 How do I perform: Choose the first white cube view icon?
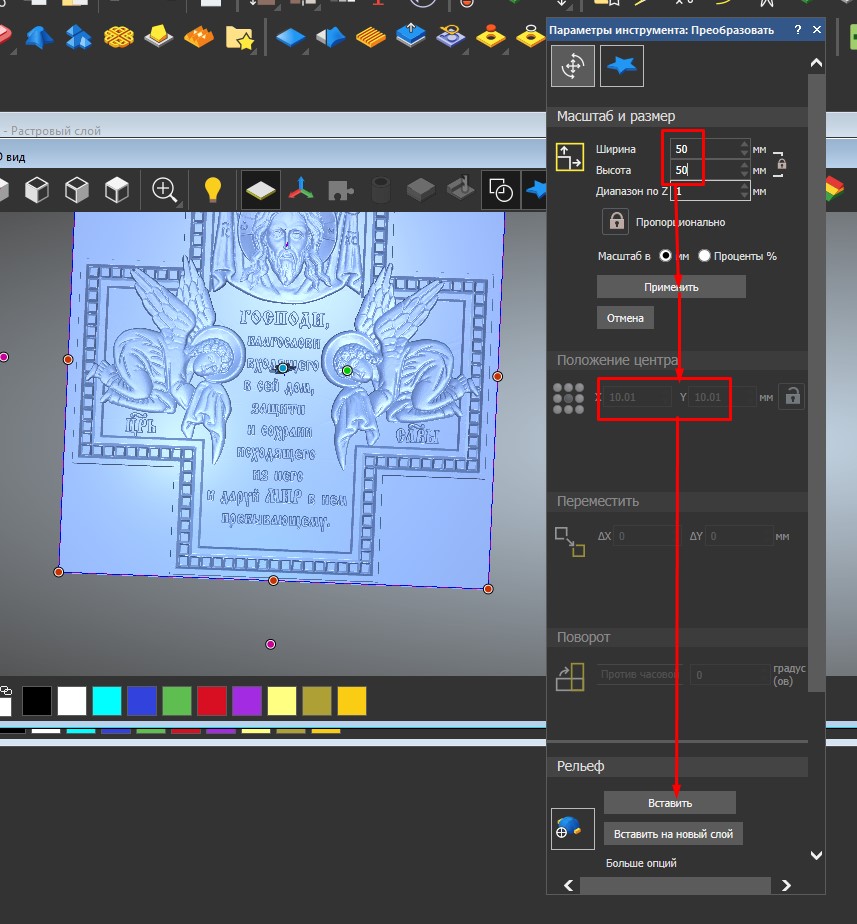click(x=37, y=190)
